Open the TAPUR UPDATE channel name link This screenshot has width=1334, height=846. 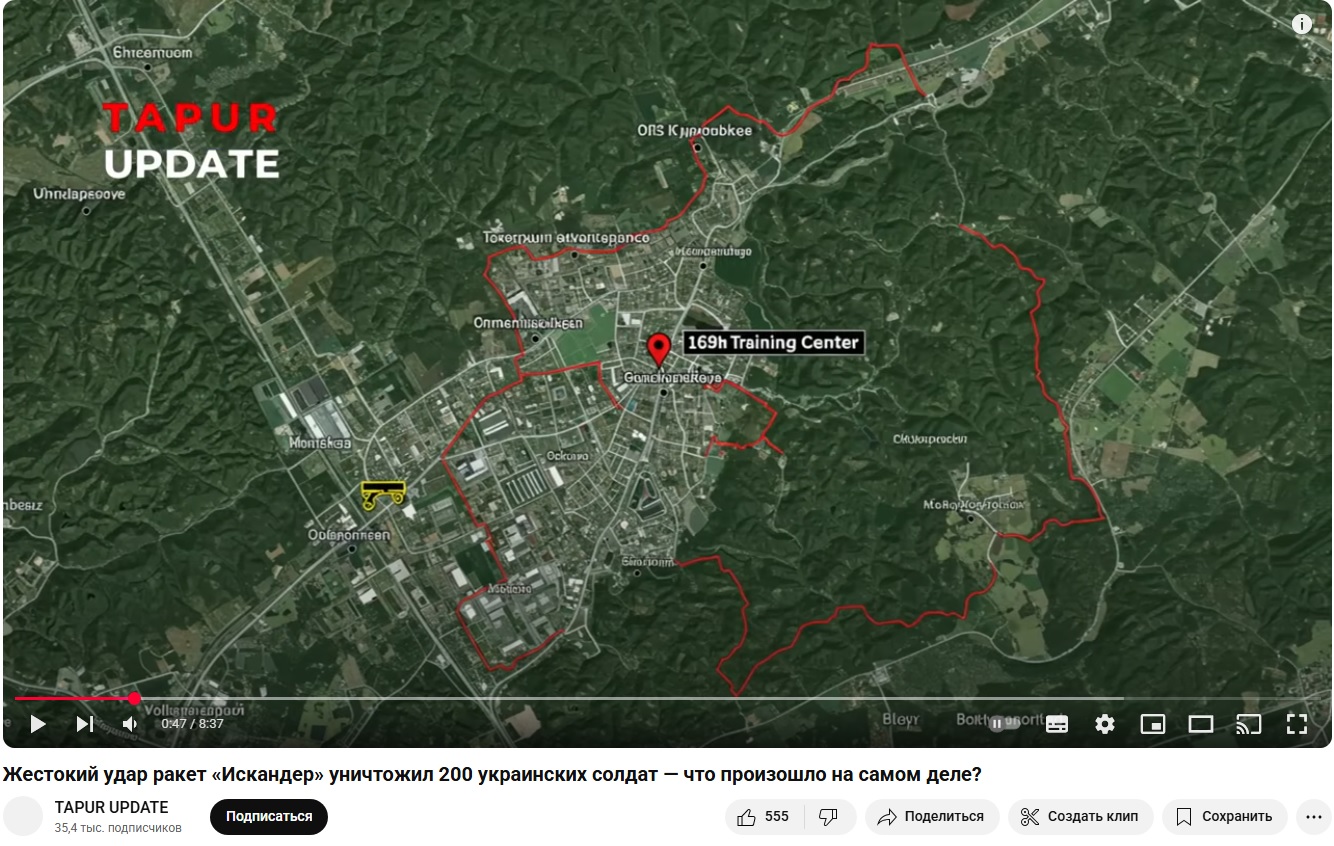click(111, 807)
